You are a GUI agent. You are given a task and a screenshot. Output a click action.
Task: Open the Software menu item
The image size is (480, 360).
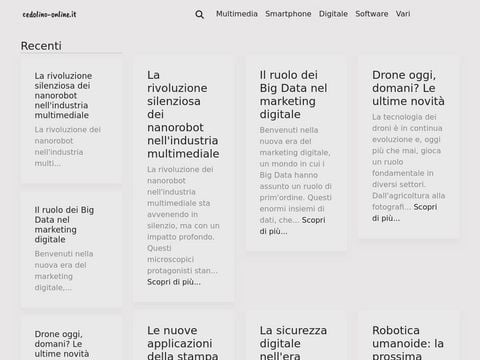372,14
